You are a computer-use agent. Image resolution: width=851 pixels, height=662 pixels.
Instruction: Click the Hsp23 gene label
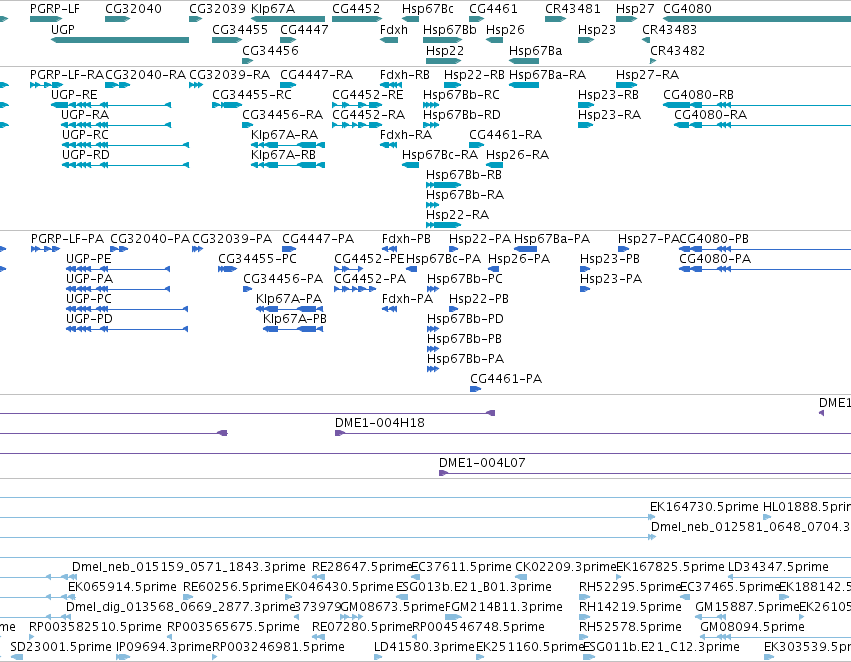597,30
